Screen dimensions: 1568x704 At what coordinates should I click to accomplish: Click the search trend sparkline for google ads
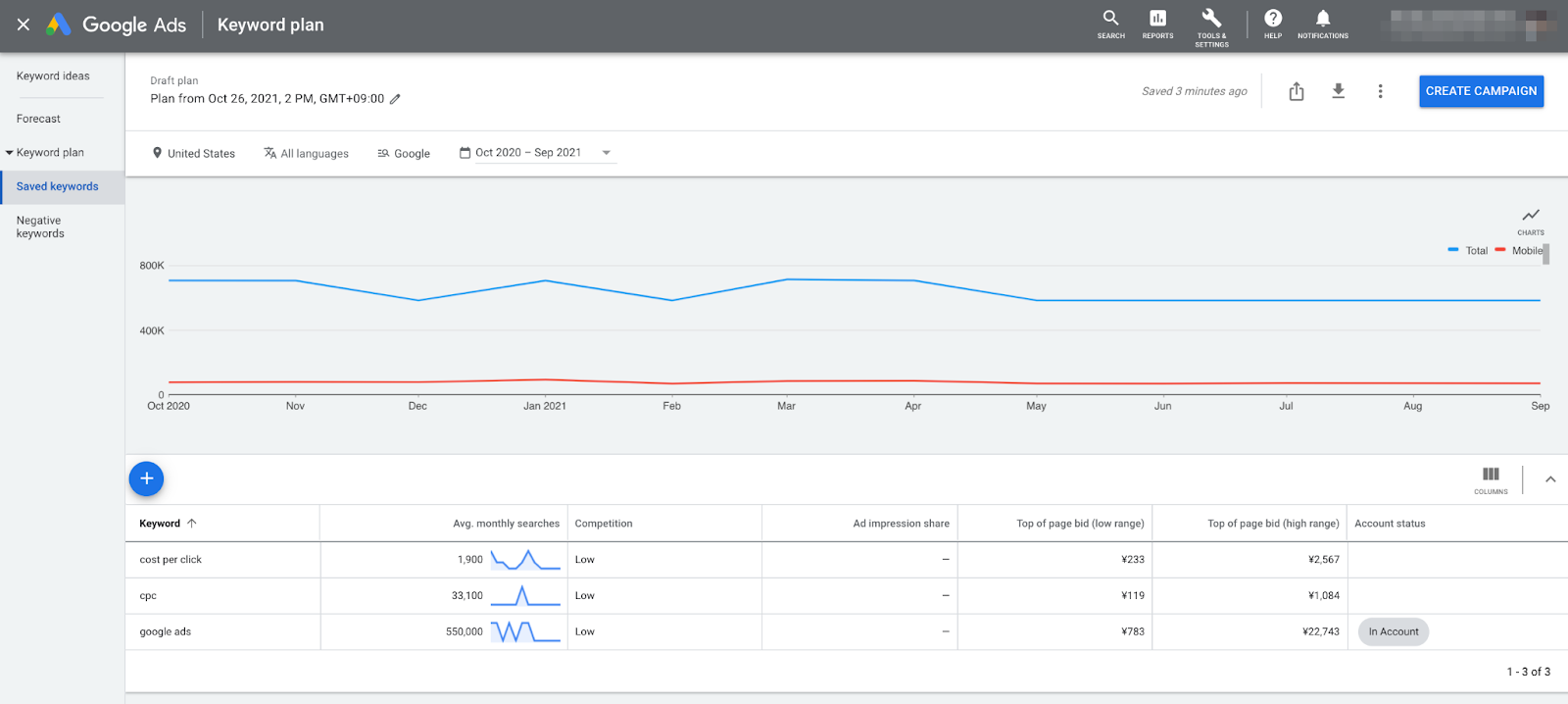pyautogui.click(x=525, y=632)
